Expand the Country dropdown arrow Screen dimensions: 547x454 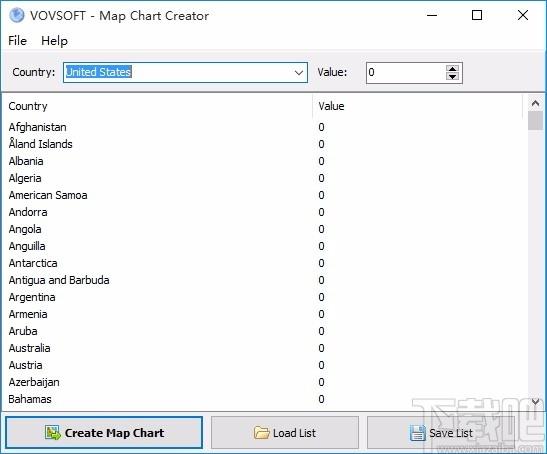[x=298, y=73]
